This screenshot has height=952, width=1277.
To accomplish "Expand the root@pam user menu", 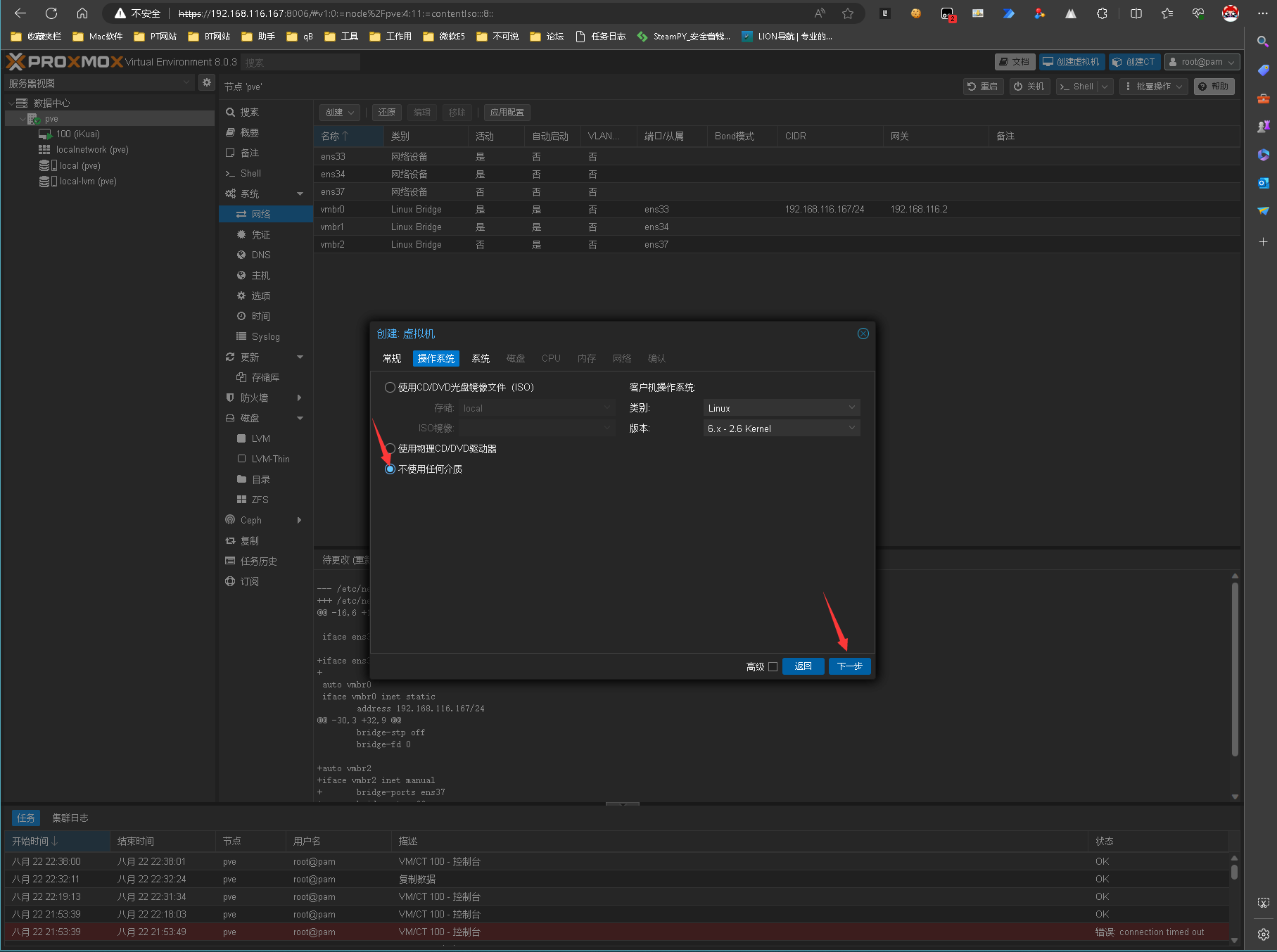I will [1202, 62].
